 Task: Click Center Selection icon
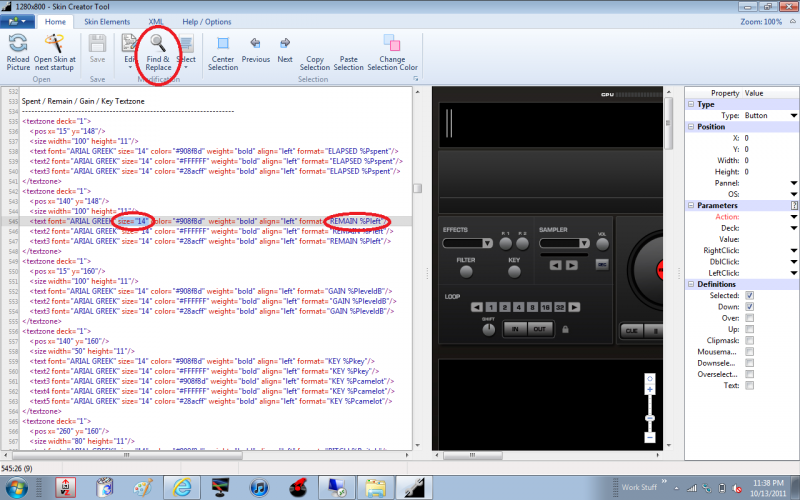point(223,43)
